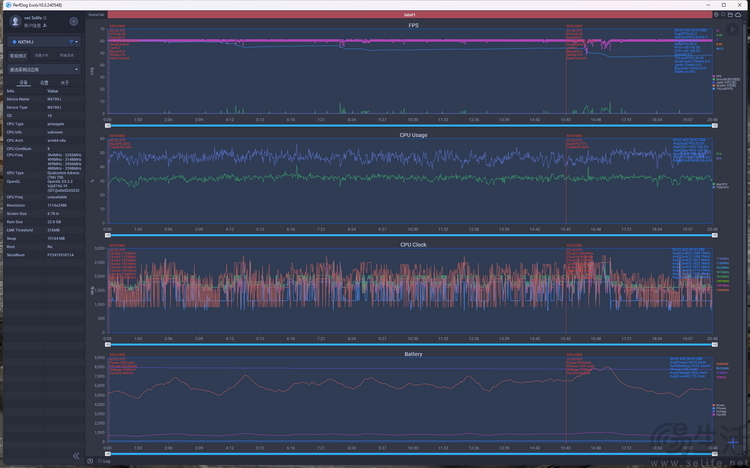Switch to the device info tab
This screenshot has width=750, height=468.
(23, 83)
